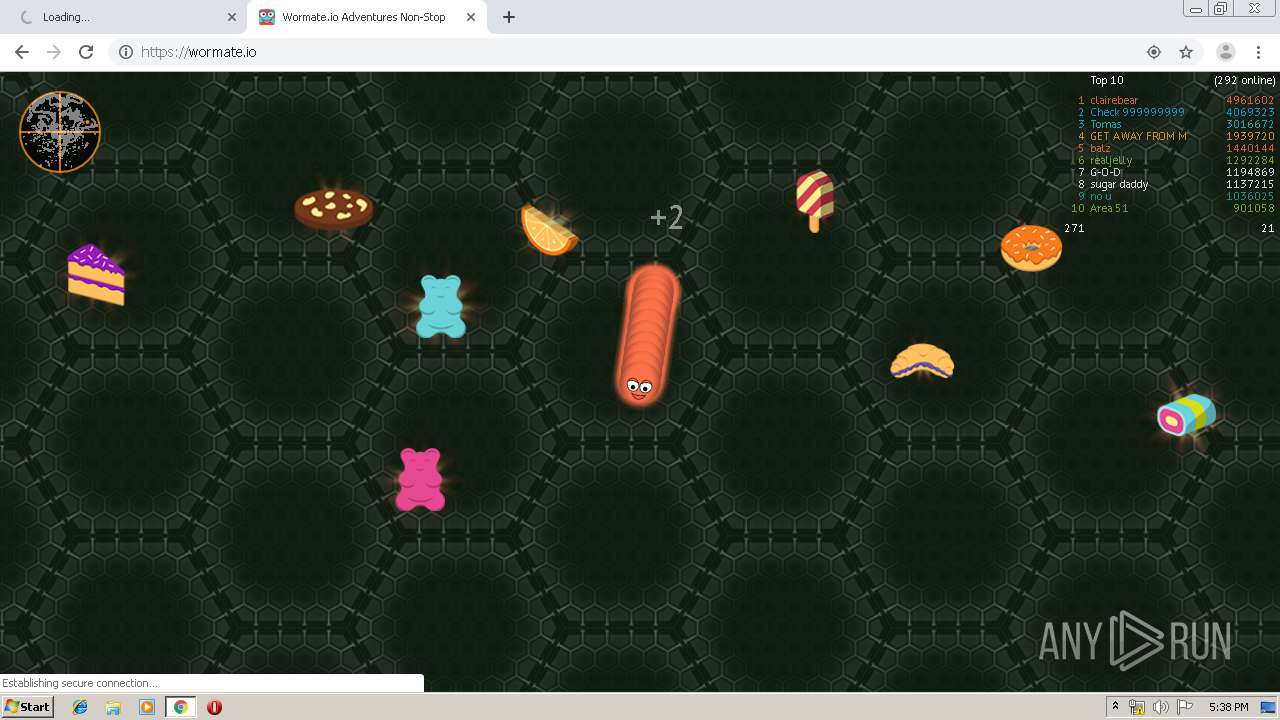The height and width of the screenshot is (720, 1280).
Task: Click leaderboard entry GET AWAY FROM M
Action: (1139, 136)
